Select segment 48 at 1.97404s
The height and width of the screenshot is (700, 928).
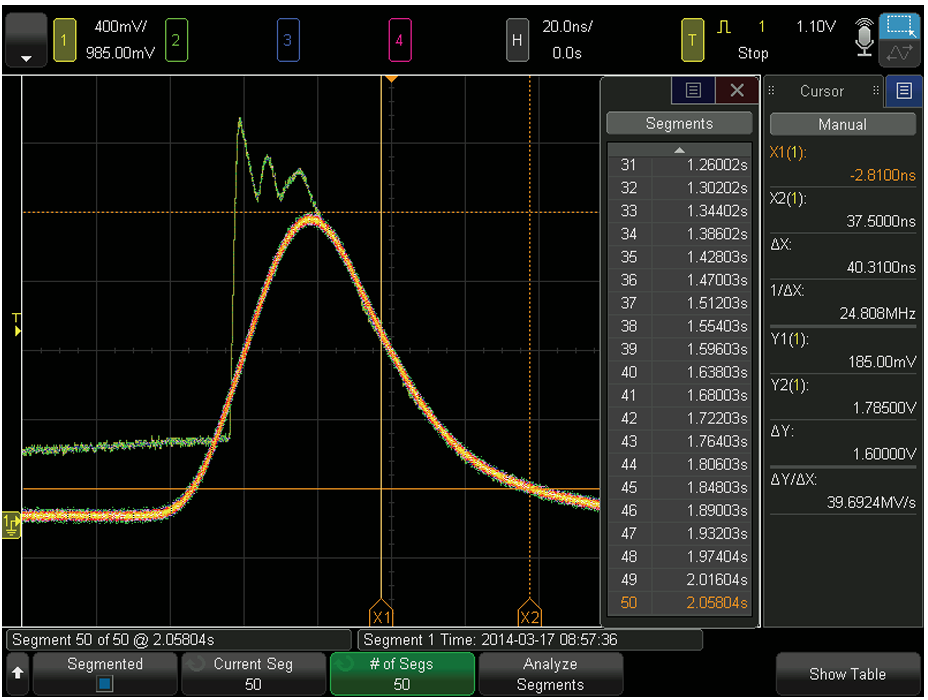click(679, 557)
